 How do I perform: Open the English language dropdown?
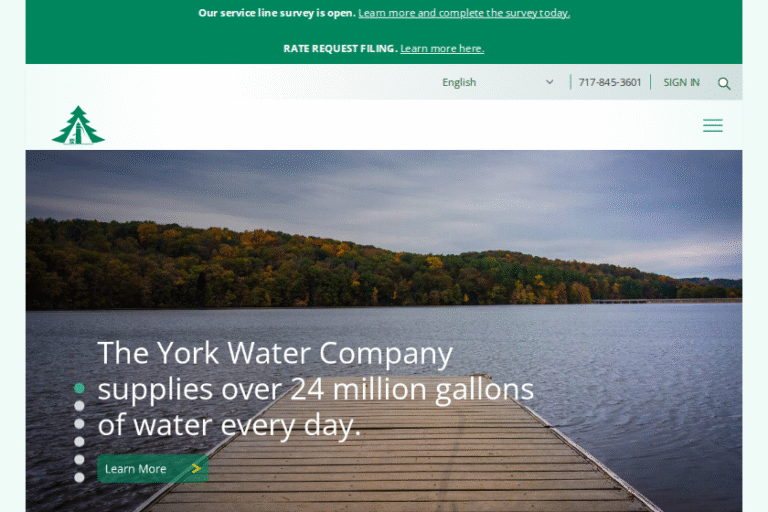pos(498,82)
